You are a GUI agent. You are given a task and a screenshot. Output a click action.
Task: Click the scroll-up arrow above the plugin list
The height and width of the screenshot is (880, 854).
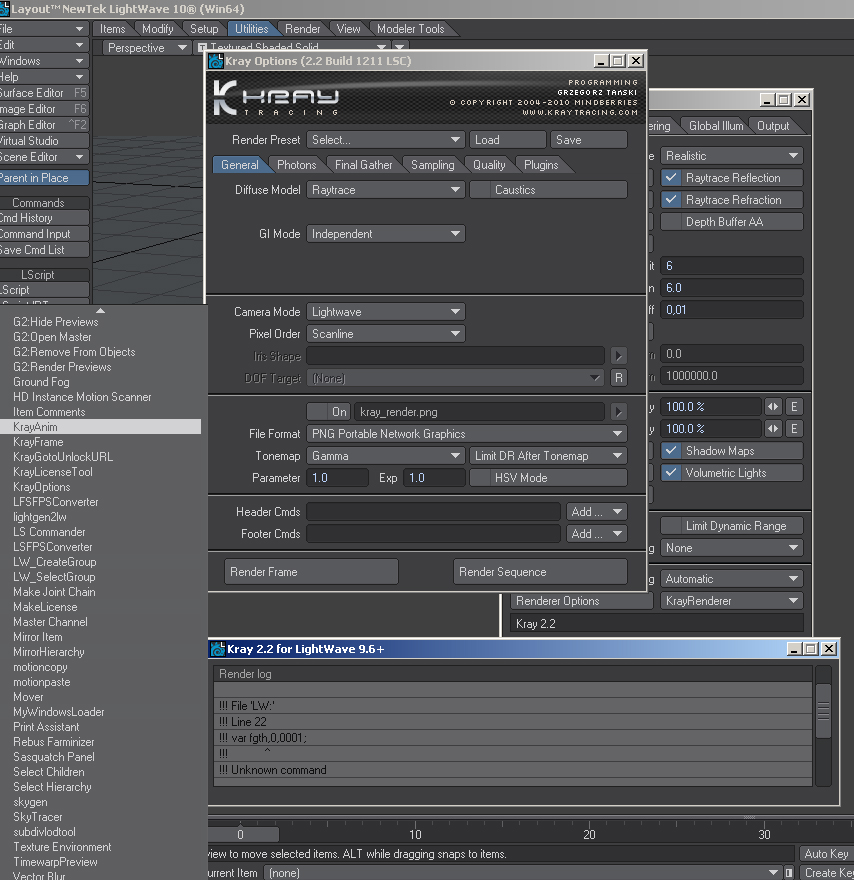pyautogui.click(x=100, y=310)
